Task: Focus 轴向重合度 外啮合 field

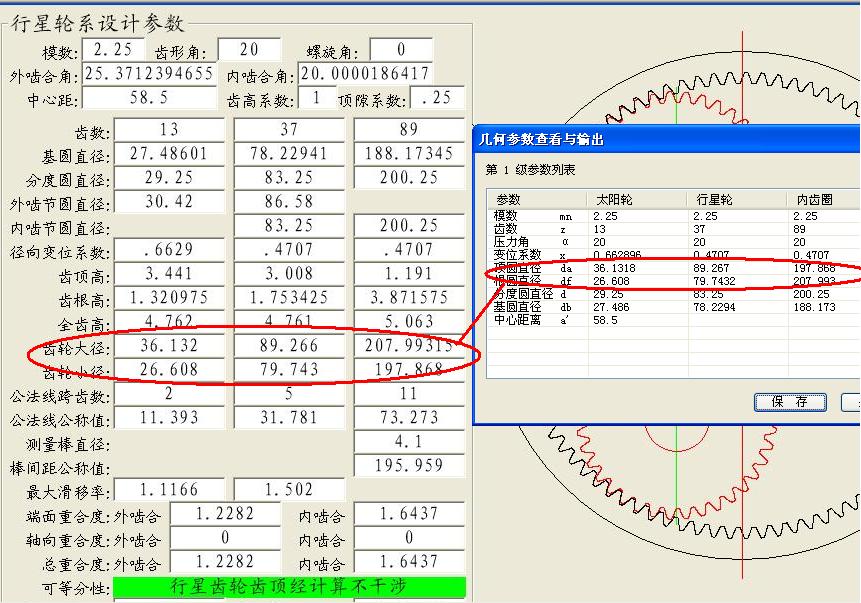Action: 225,538
